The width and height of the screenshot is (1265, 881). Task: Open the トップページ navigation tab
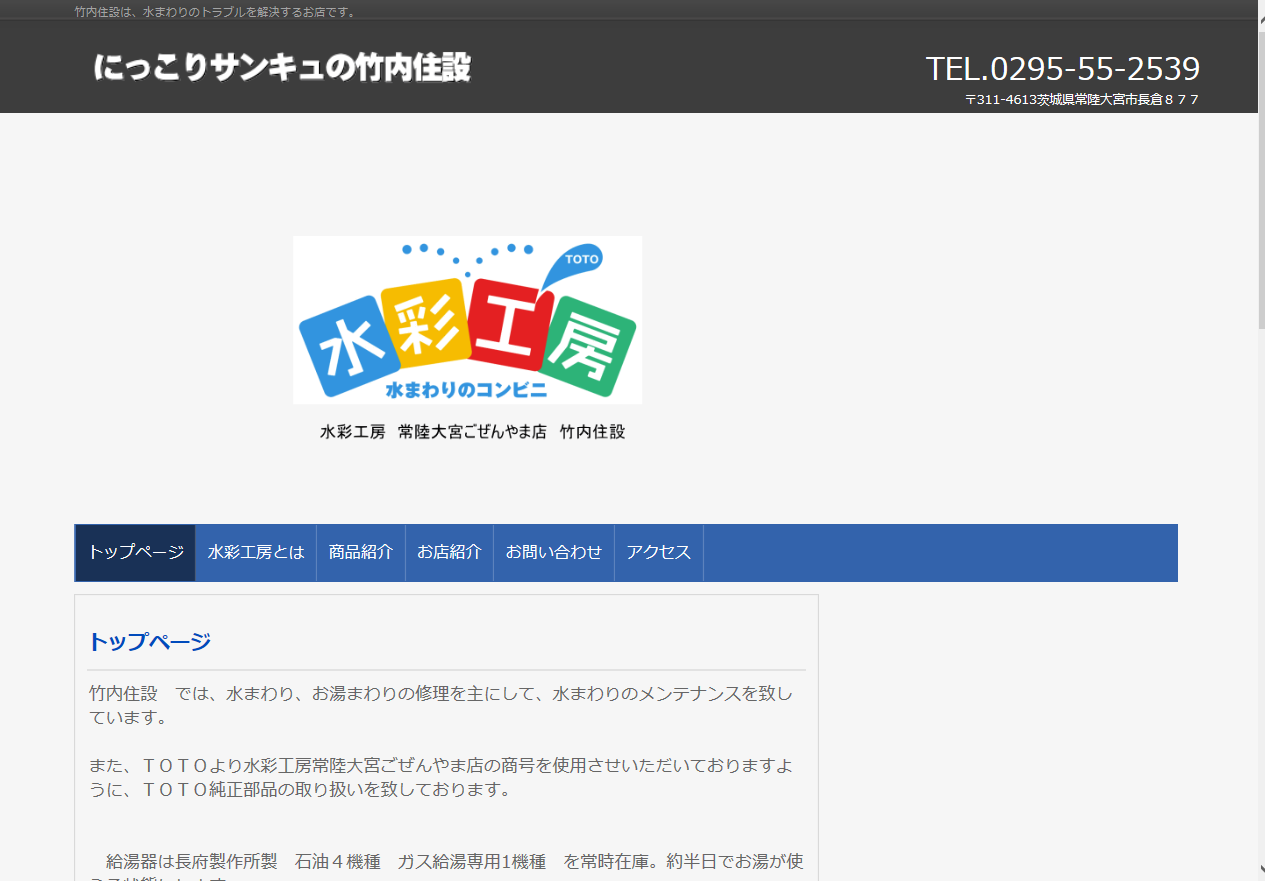(136, 552)
